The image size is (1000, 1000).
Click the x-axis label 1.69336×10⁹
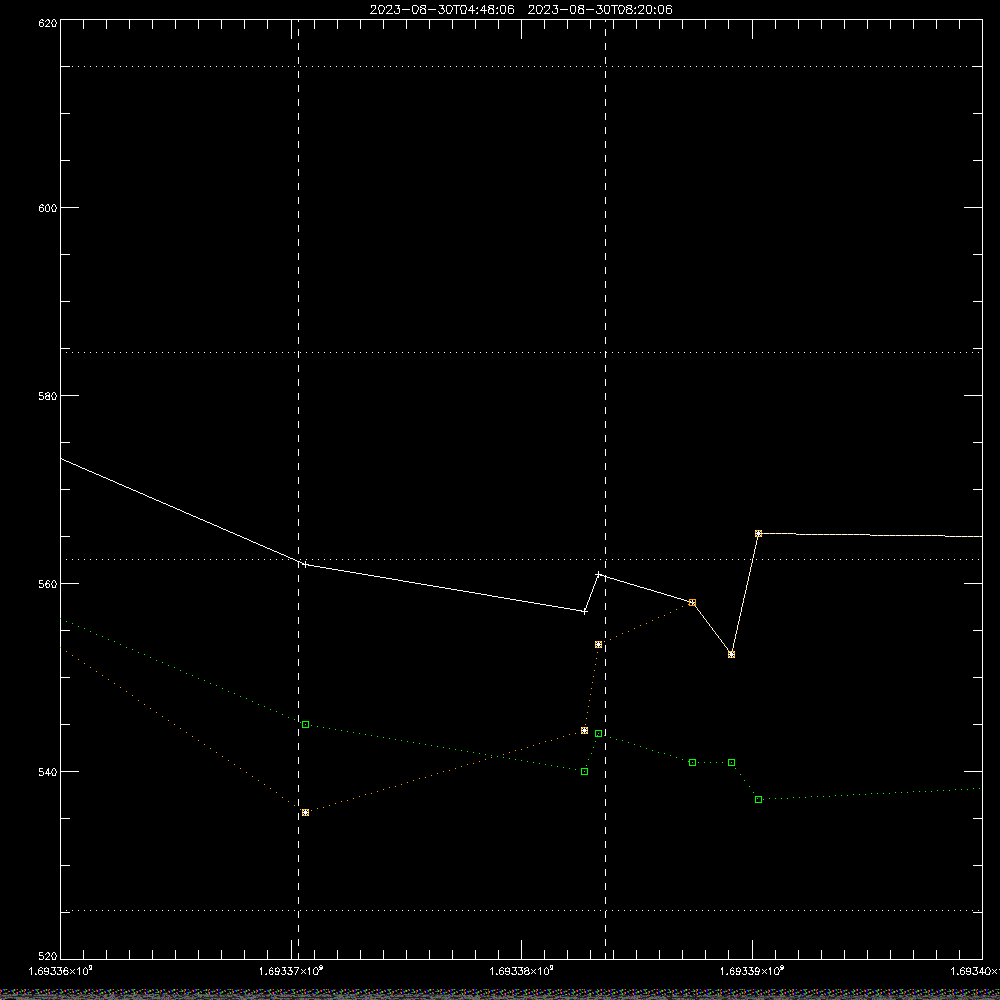click(61, 971)
